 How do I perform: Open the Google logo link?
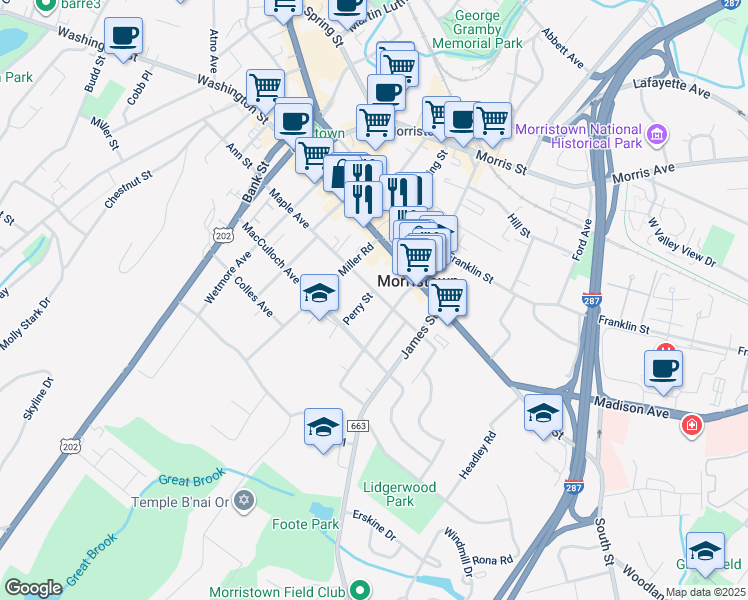click(34, 589)
